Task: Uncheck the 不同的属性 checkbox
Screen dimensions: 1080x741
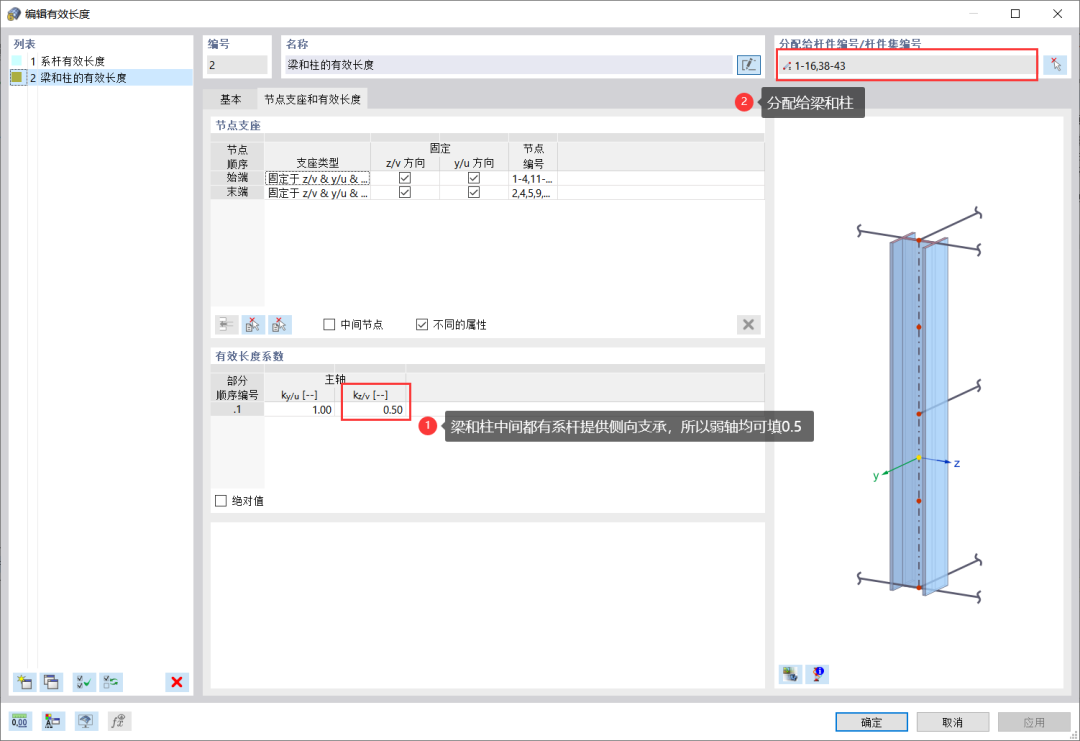Action: click(x=422, y=324)
